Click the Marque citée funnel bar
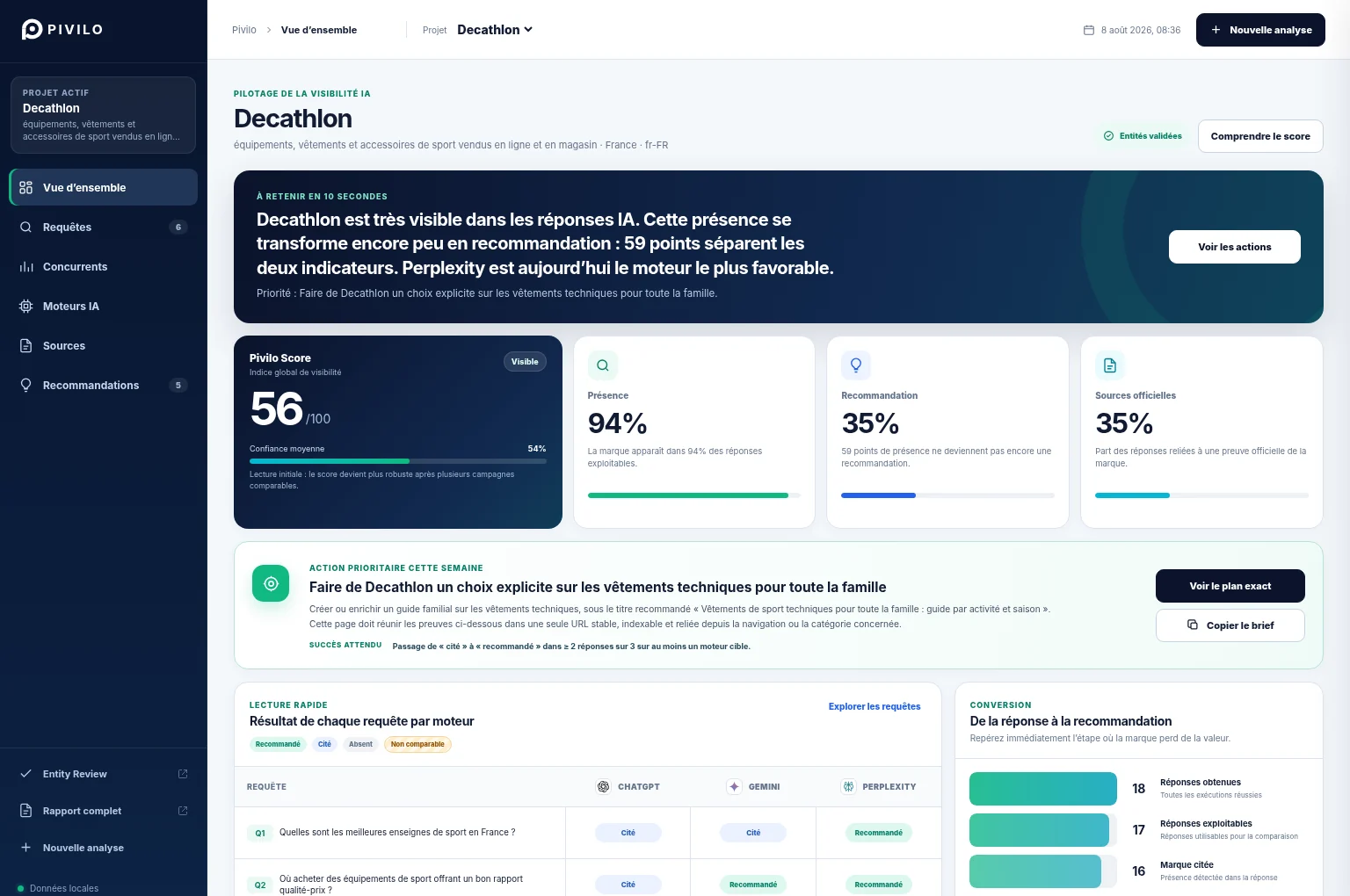The width and height of the screenshot is (1350, 896). 1035,871
